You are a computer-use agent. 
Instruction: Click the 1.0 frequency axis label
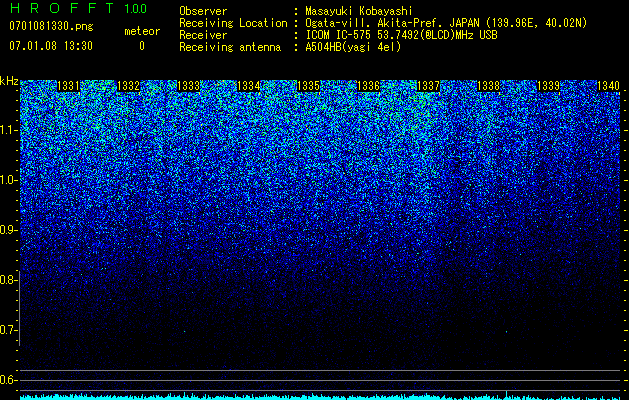8,180
